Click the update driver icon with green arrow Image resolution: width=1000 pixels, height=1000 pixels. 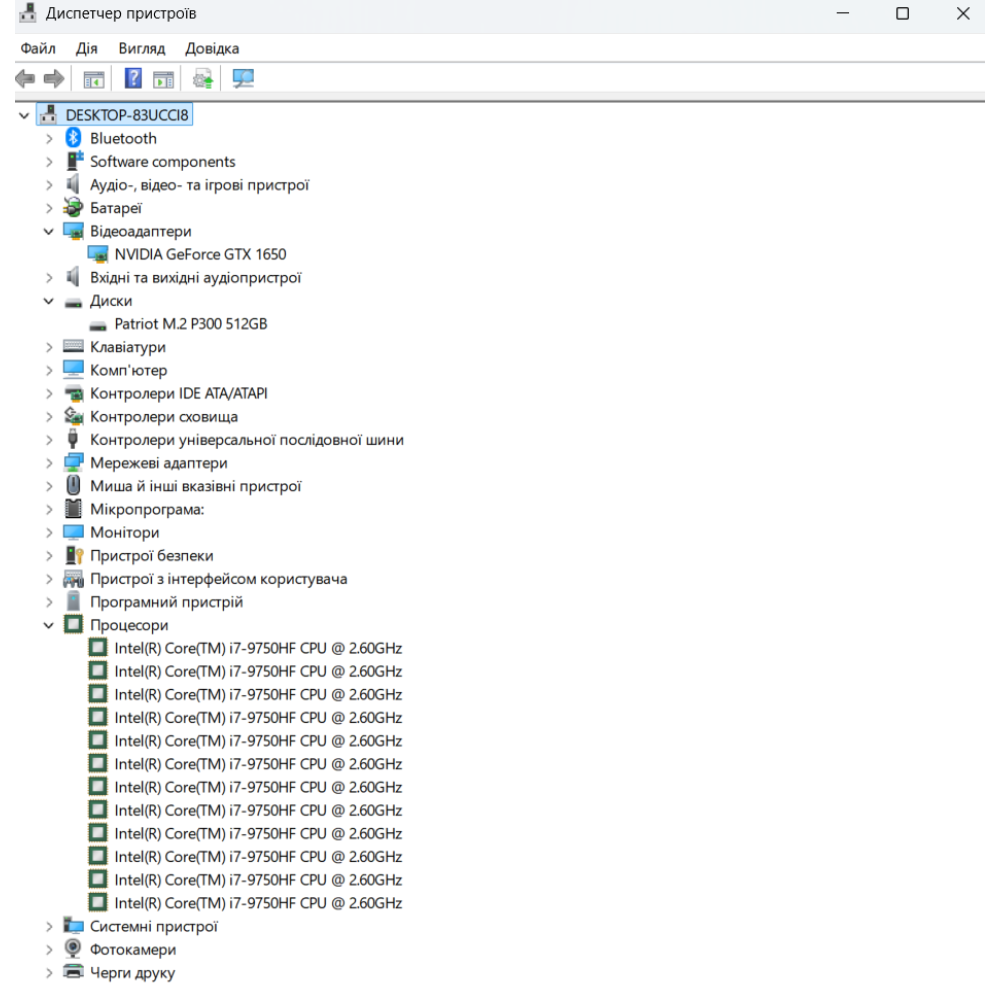click(x=203, y=80)
